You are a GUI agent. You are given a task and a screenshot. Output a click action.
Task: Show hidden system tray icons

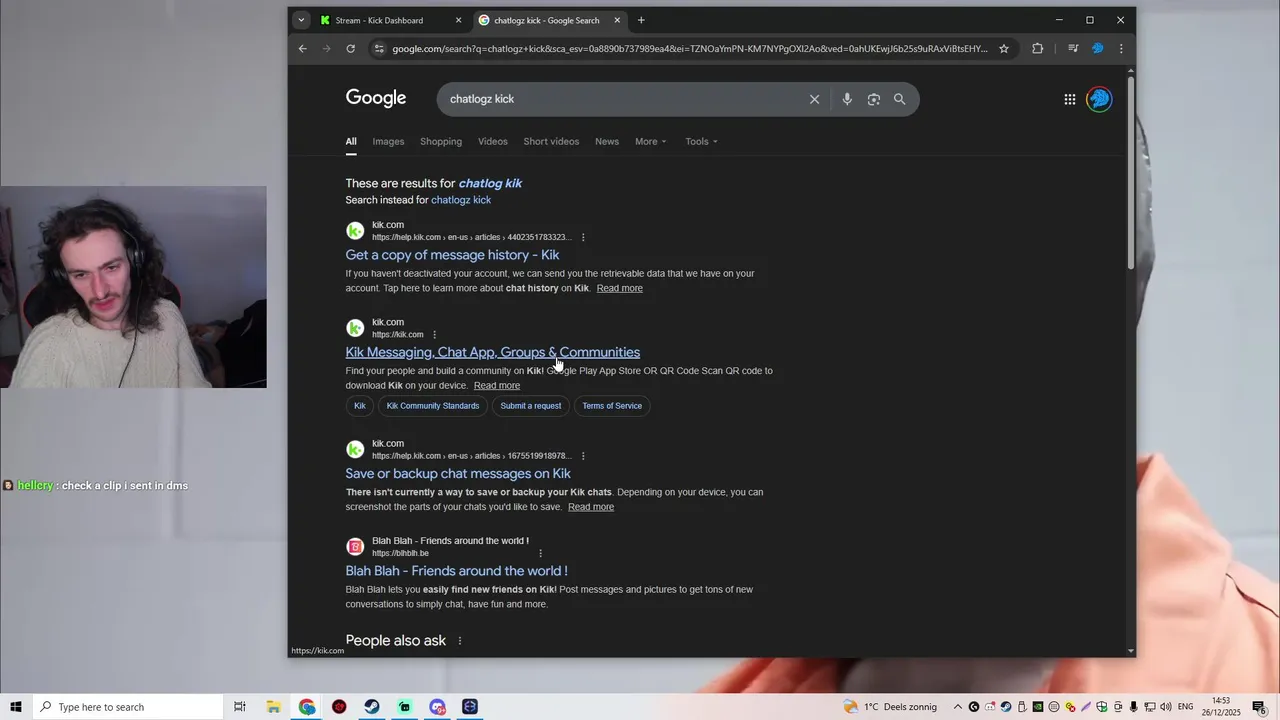click(x=957, y=707)
